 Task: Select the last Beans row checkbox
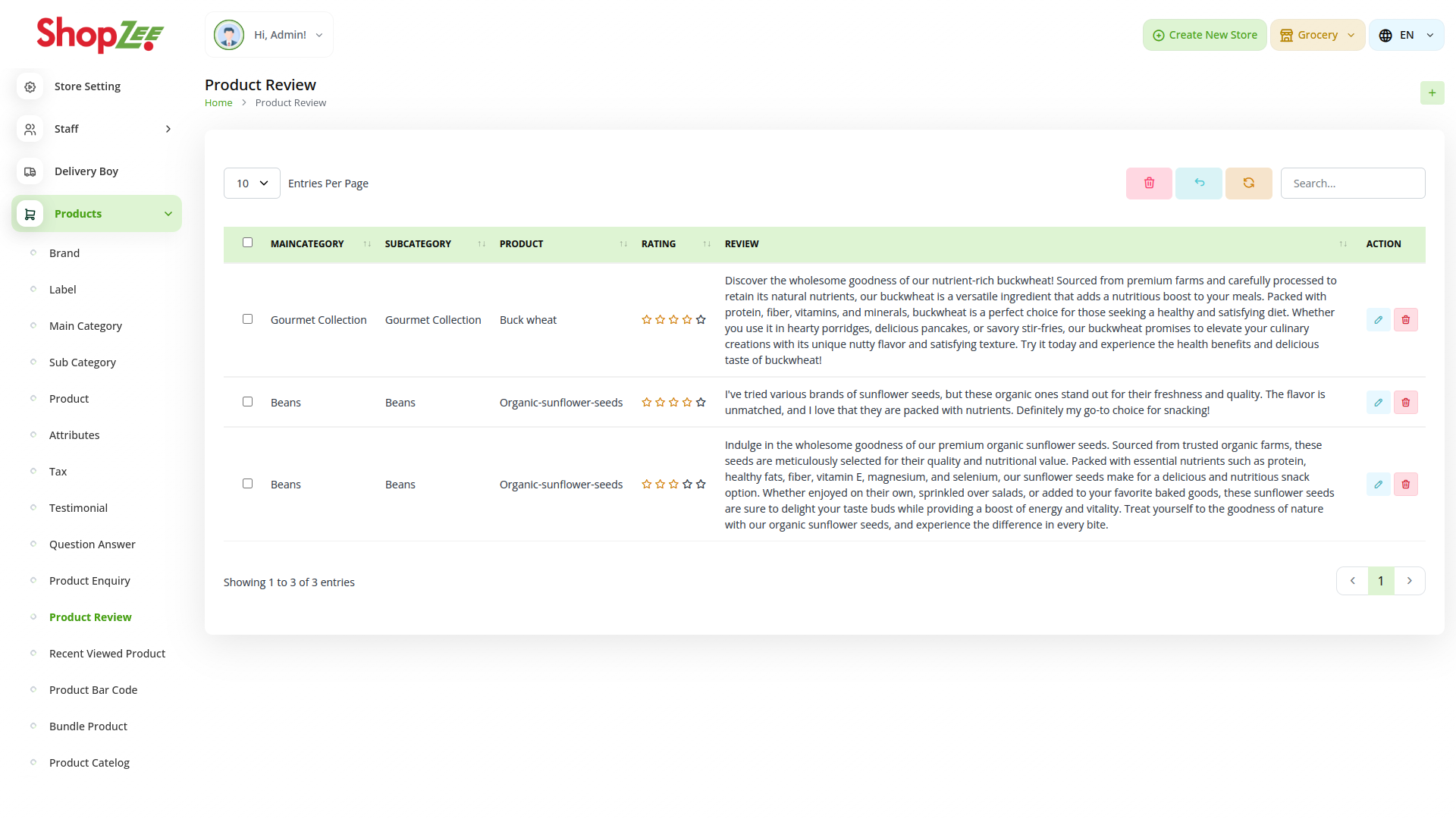point(247,484)
